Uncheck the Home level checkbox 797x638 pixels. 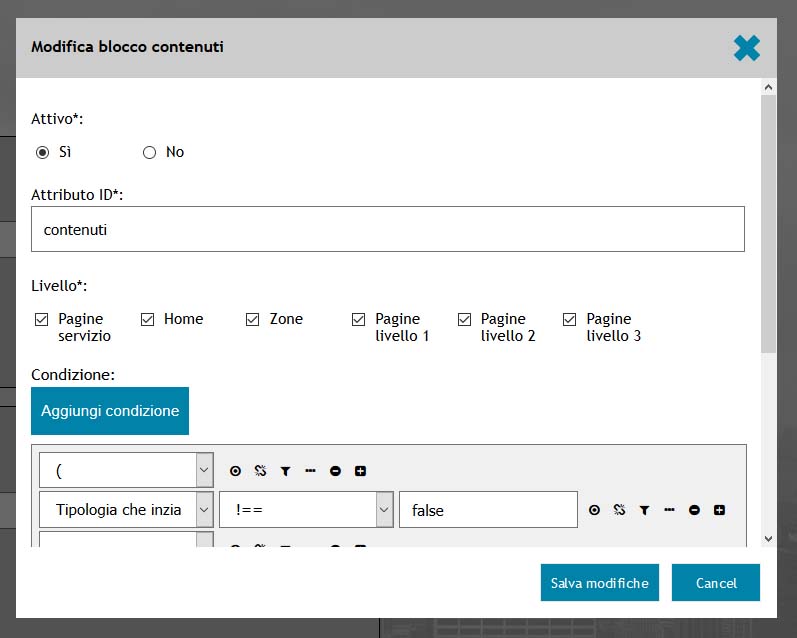coord(147,319)
